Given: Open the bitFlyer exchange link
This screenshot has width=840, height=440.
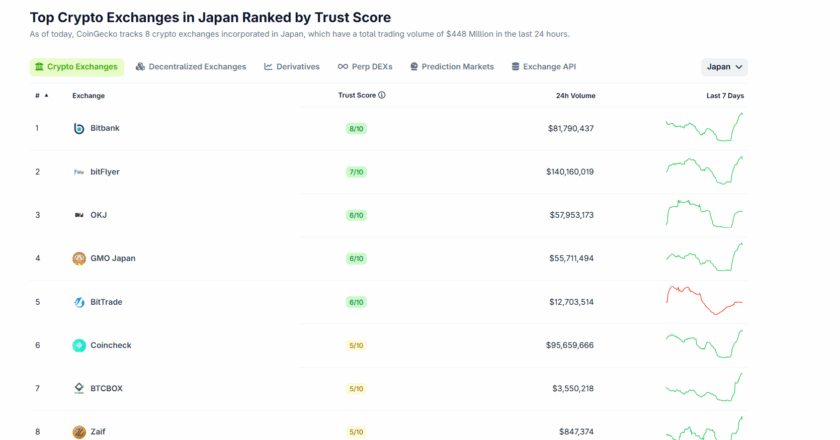Looking at the screenshot, I should [105, 171].
